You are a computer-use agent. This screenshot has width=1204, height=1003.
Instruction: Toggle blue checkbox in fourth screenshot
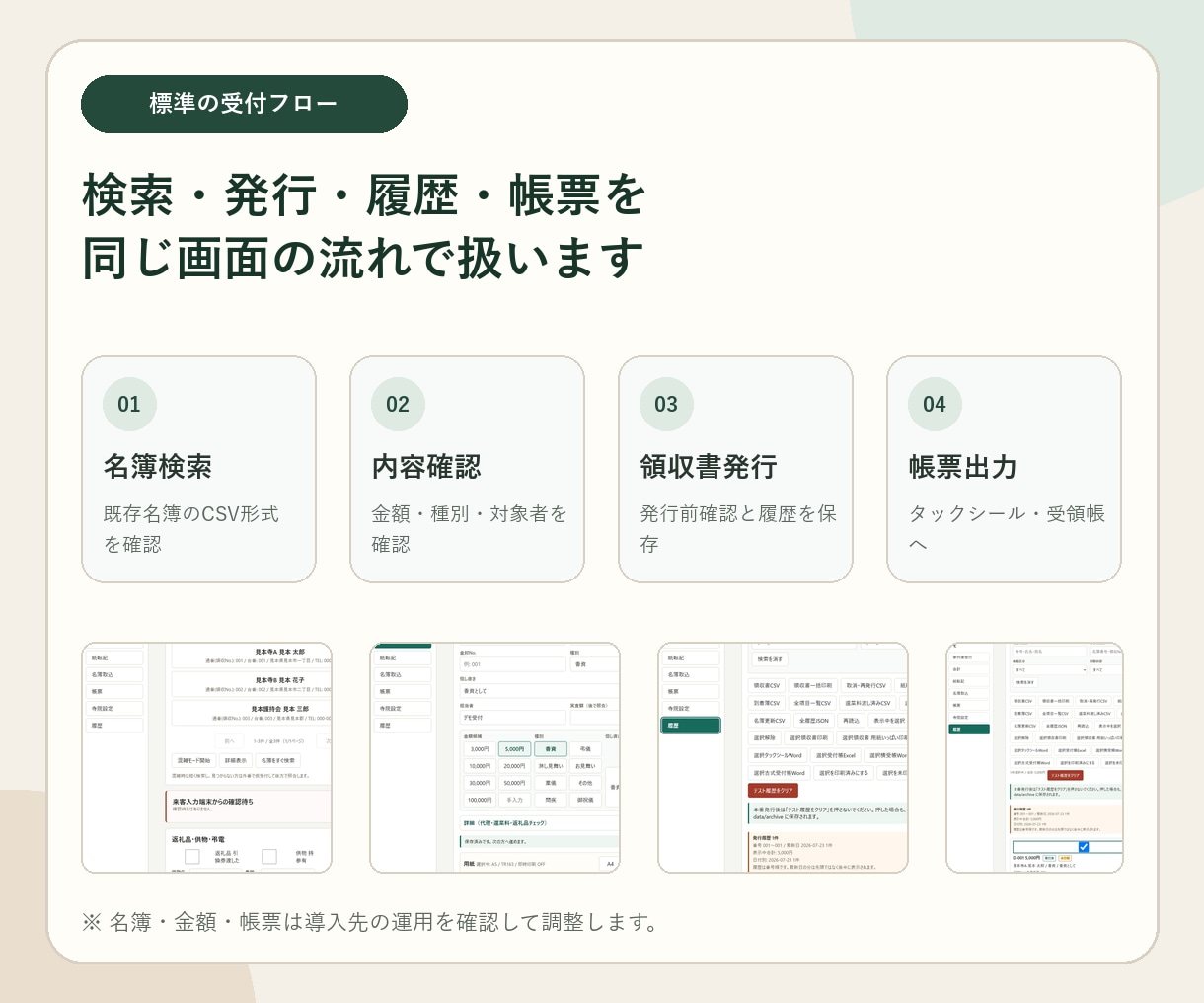tap(1084, 847)
